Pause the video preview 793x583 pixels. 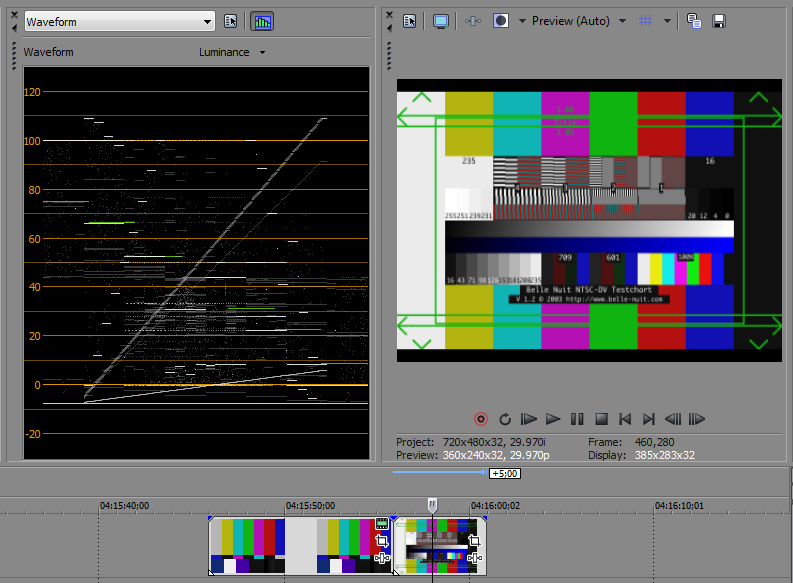577,419
